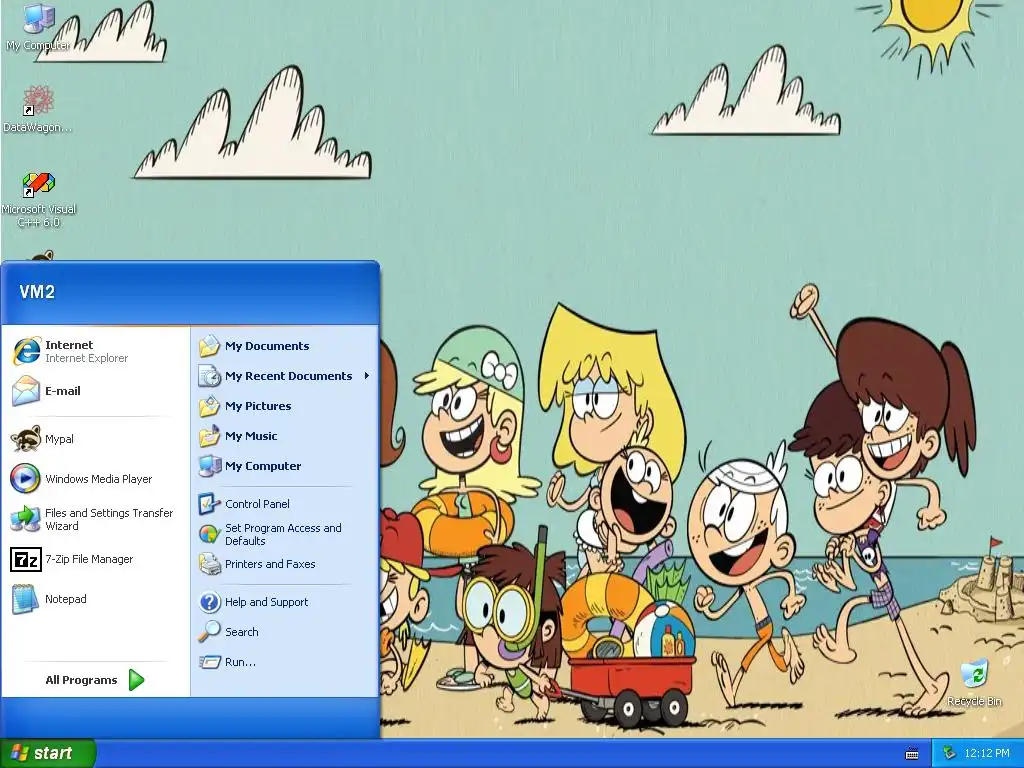This screenshot has width=1024, height=768.
Task: Open the Printers and Faxes entry
Action: point(270,564)
